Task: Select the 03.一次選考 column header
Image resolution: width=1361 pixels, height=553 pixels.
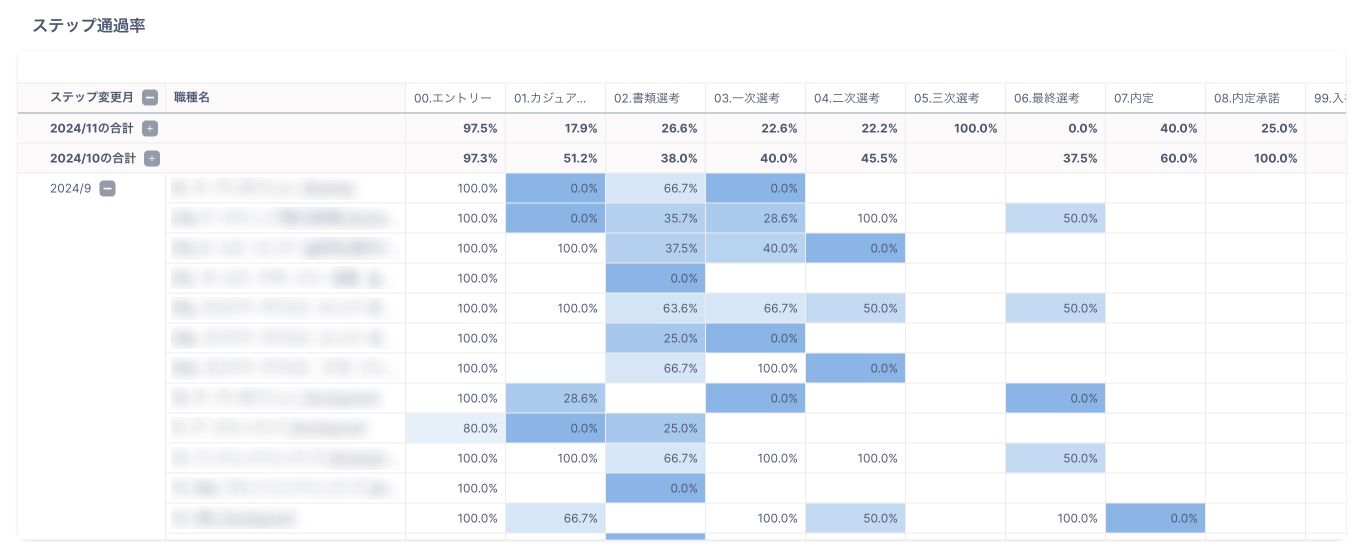Action: coord(747,98)
